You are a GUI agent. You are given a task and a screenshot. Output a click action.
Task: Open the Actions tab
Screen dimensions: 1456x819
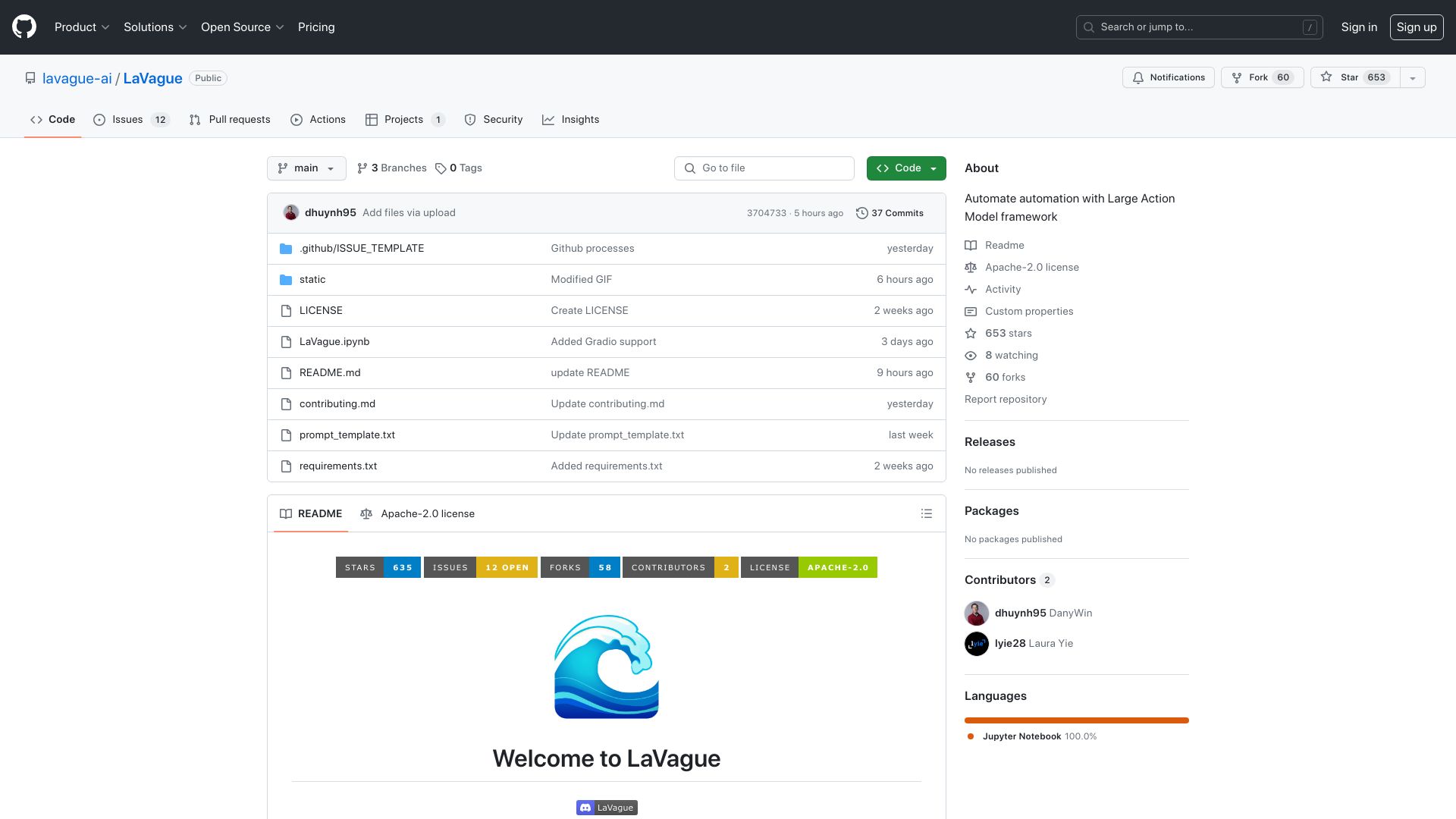tap(318, 120)
